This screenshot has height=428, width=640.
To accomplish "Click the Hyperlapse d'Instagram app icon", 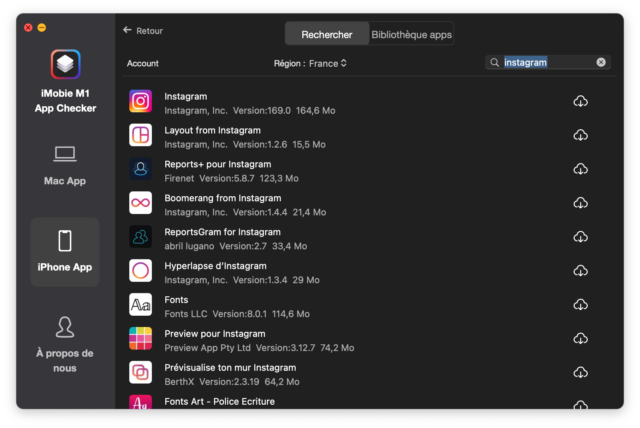I will point(140,271).
